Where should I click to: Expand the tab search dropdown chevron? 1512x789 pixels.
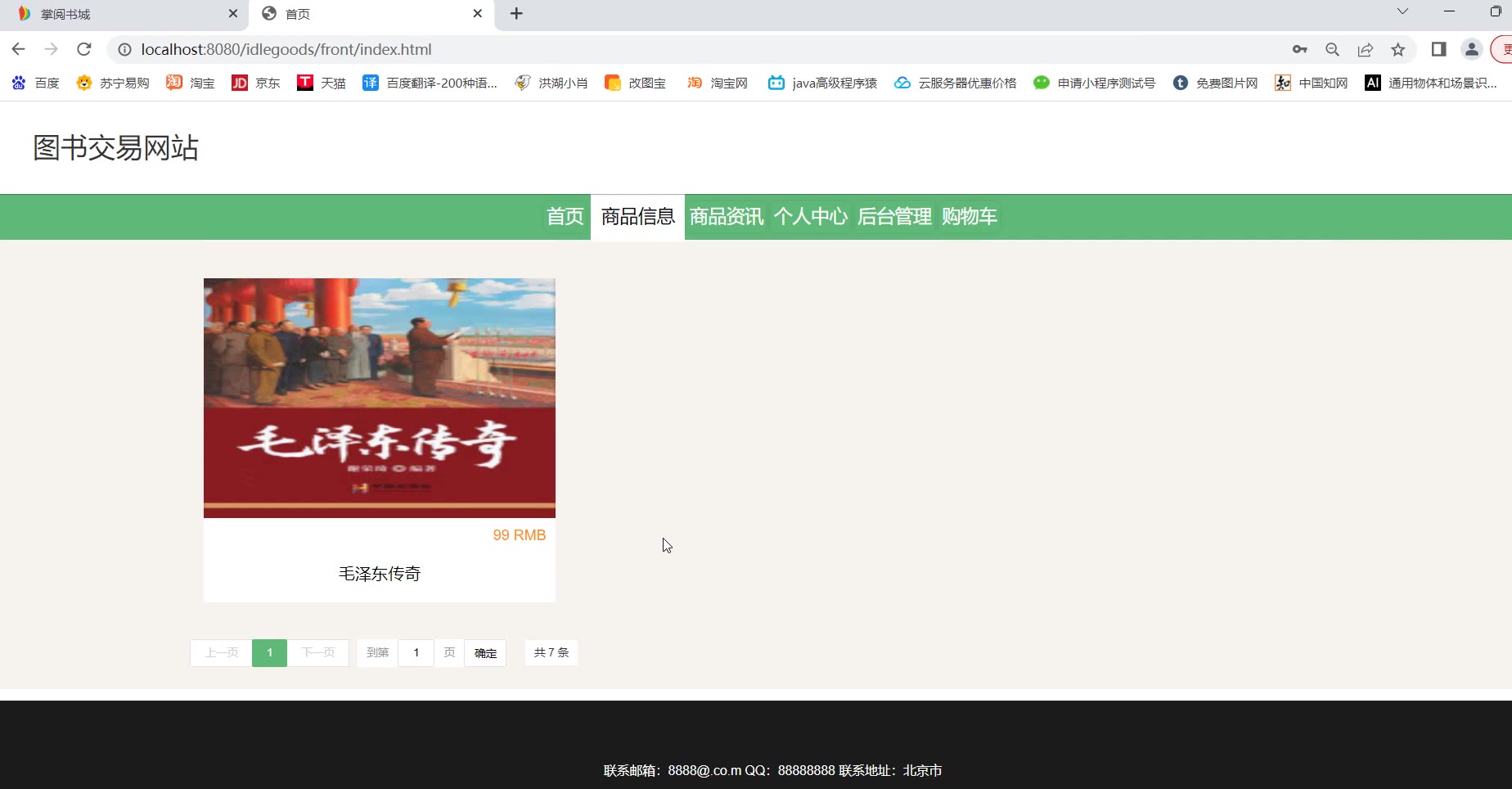pyautogui.click(x=1402, y=11)
